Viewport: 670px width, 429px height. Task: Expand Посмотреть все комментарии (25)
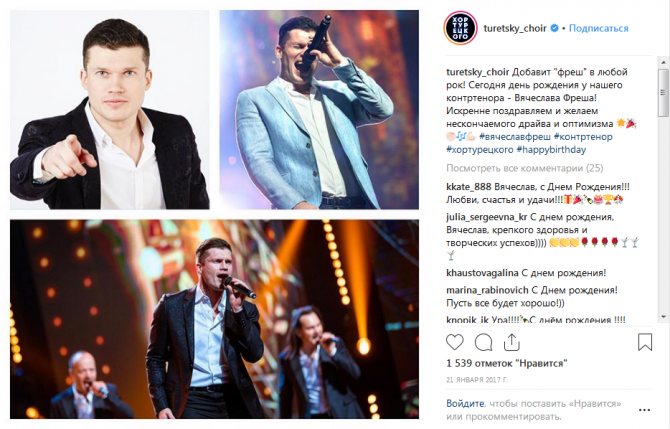(525, 168)
